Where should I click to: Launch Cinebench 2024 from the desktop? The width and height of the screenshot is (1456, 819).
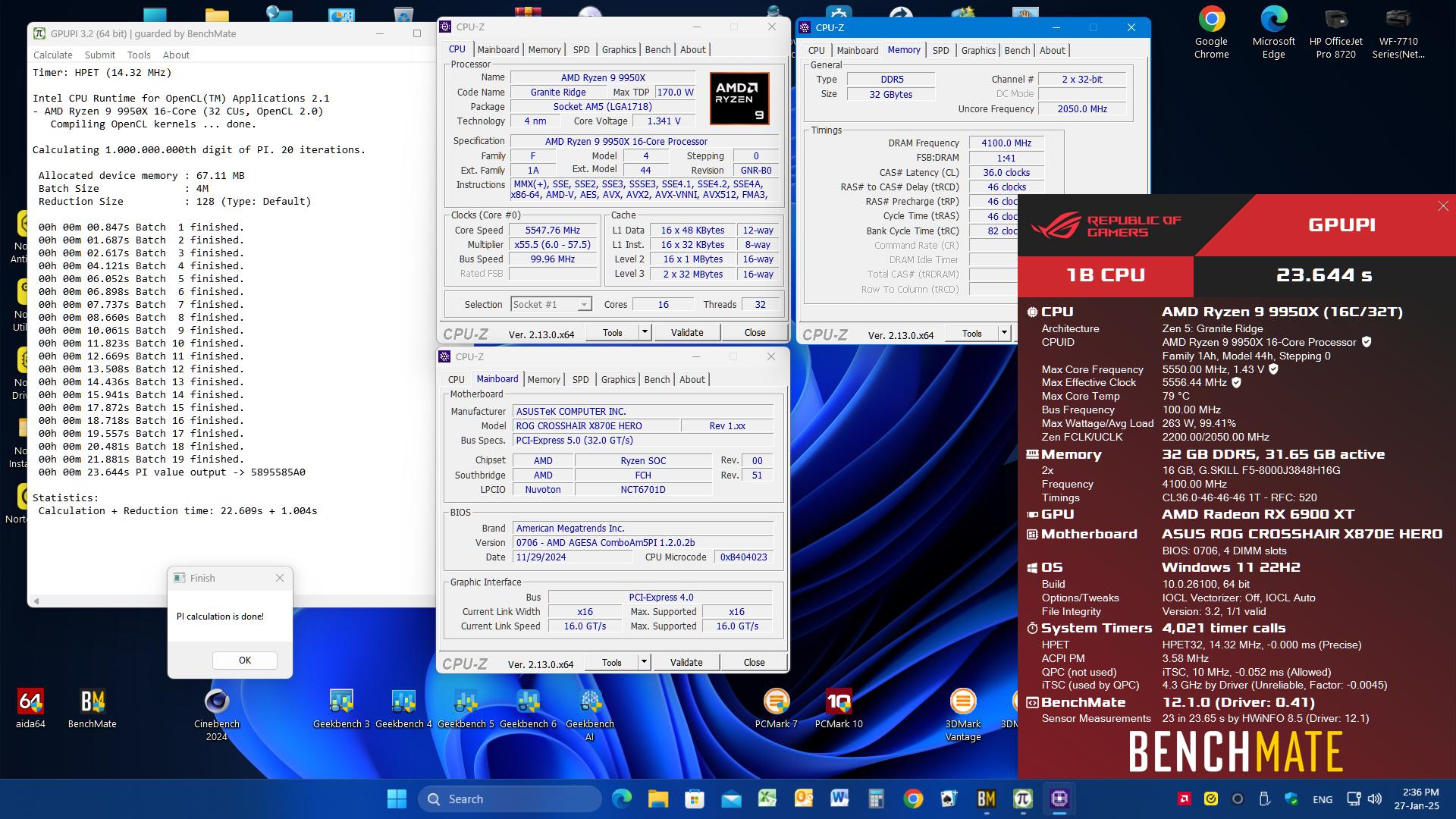tap(217, 714)
